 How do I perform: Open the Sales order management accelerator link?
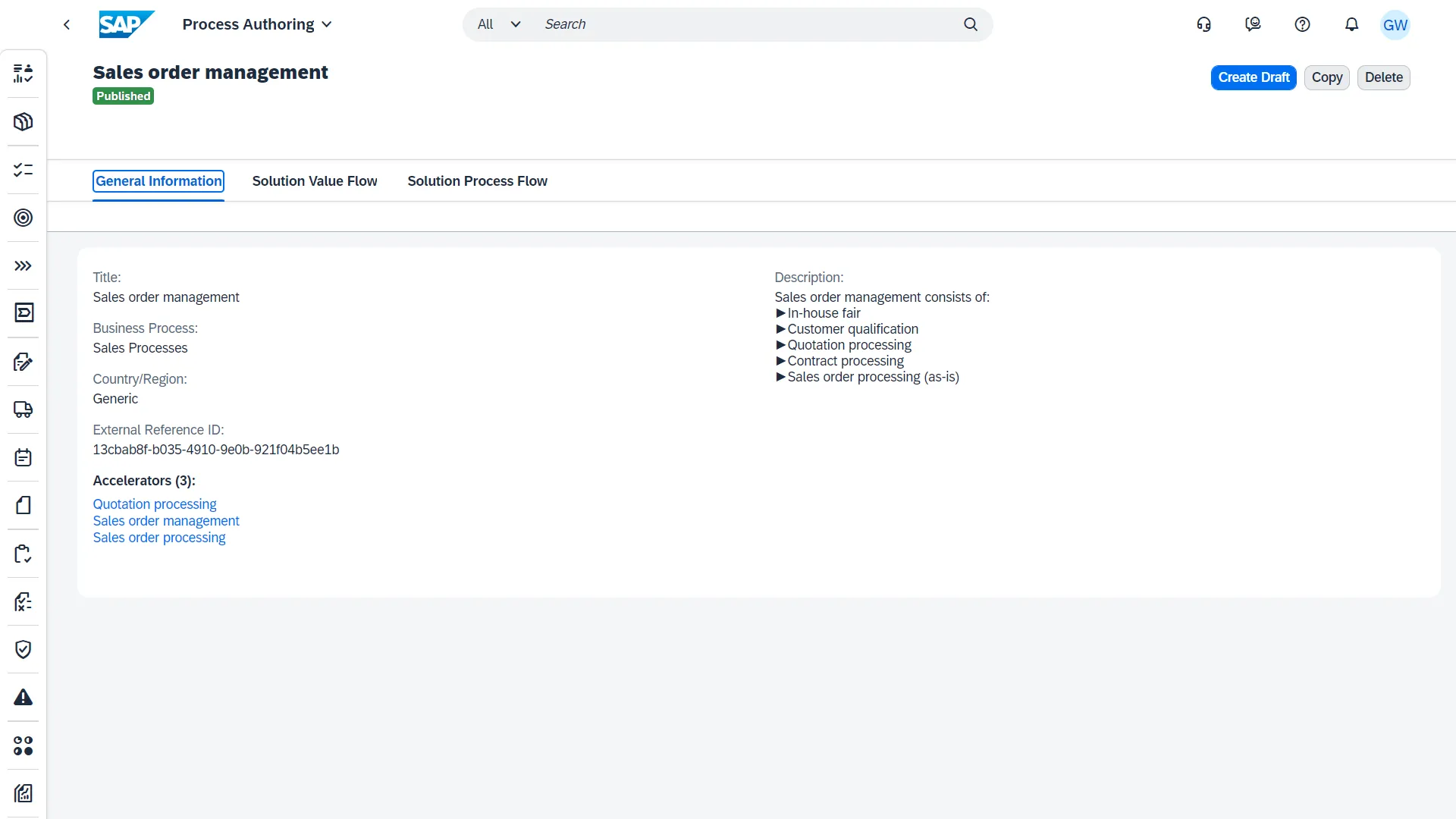click(166, 521)
